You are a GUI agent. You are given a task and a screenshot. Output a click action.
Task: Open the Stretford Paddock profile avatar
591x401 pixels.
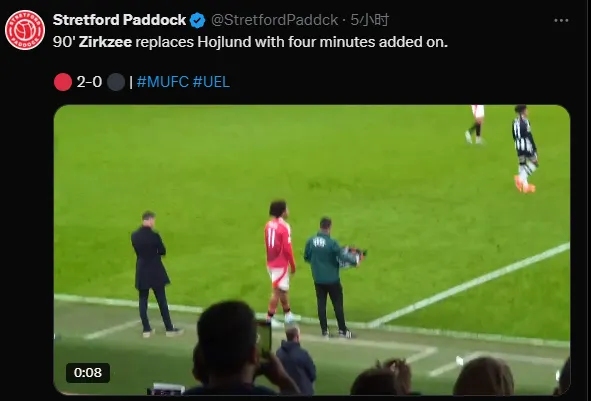[25, 30]
